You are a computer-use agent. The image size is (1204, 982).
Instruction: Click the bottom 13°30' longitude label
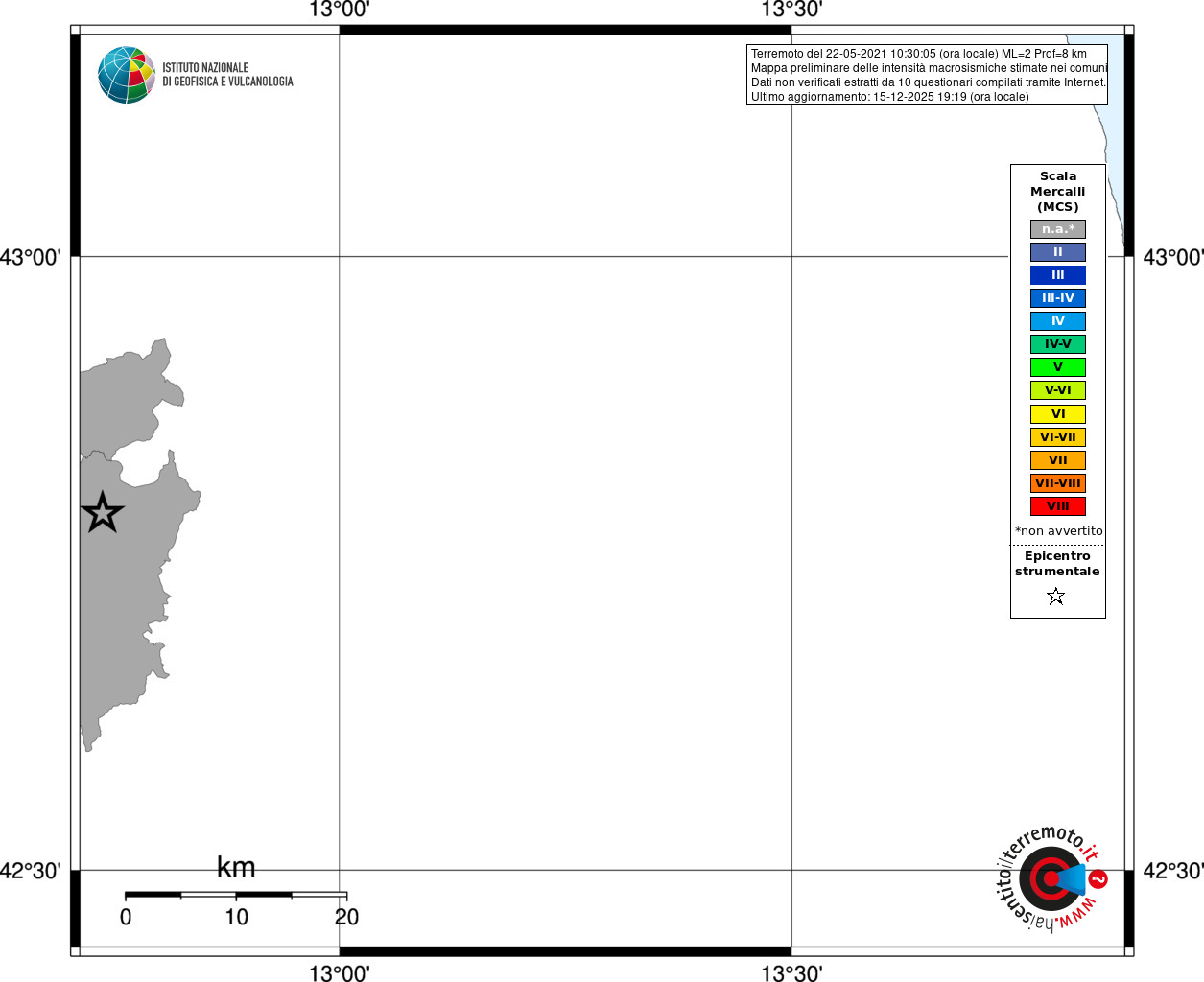click(791, 972)
